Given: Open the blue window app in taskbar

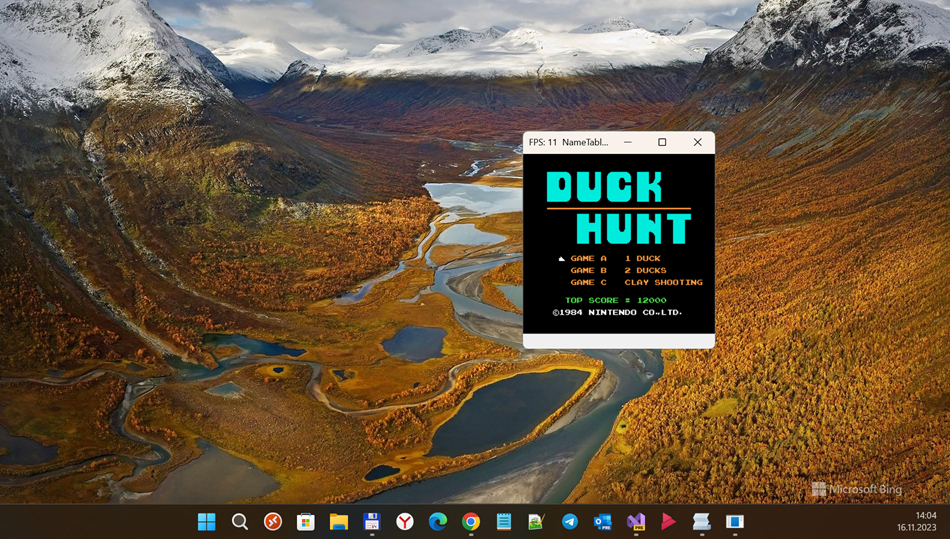Looking at the screenshot, I should click(734, 521).
